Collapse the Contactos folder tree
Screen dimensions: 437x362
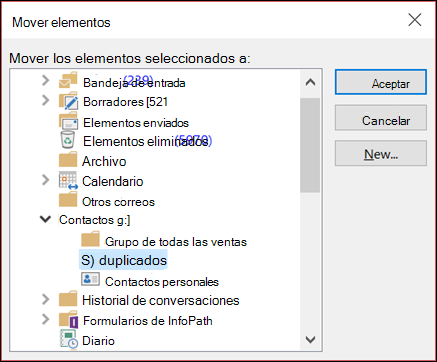click(x=45, y=219)
